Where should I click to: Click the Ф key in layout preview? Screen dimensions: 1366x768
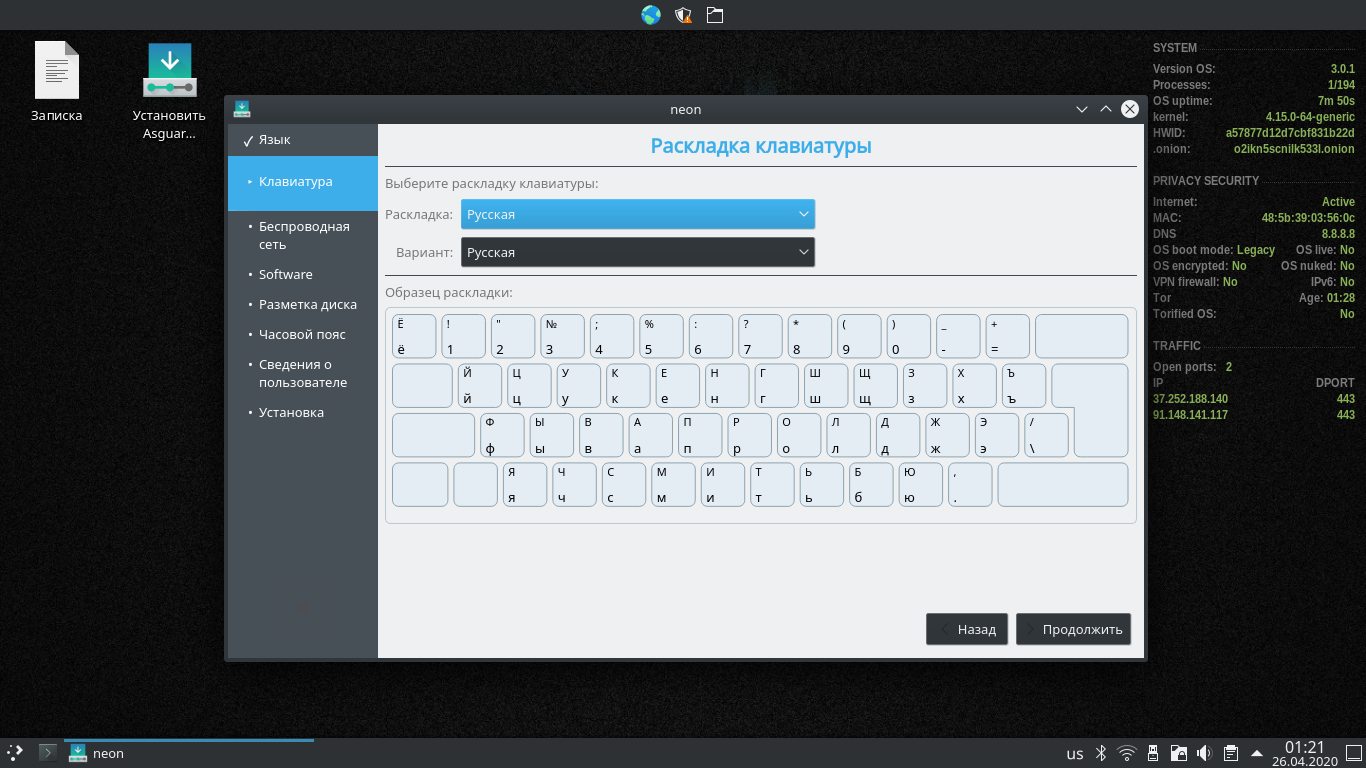[x=502, y=435]
